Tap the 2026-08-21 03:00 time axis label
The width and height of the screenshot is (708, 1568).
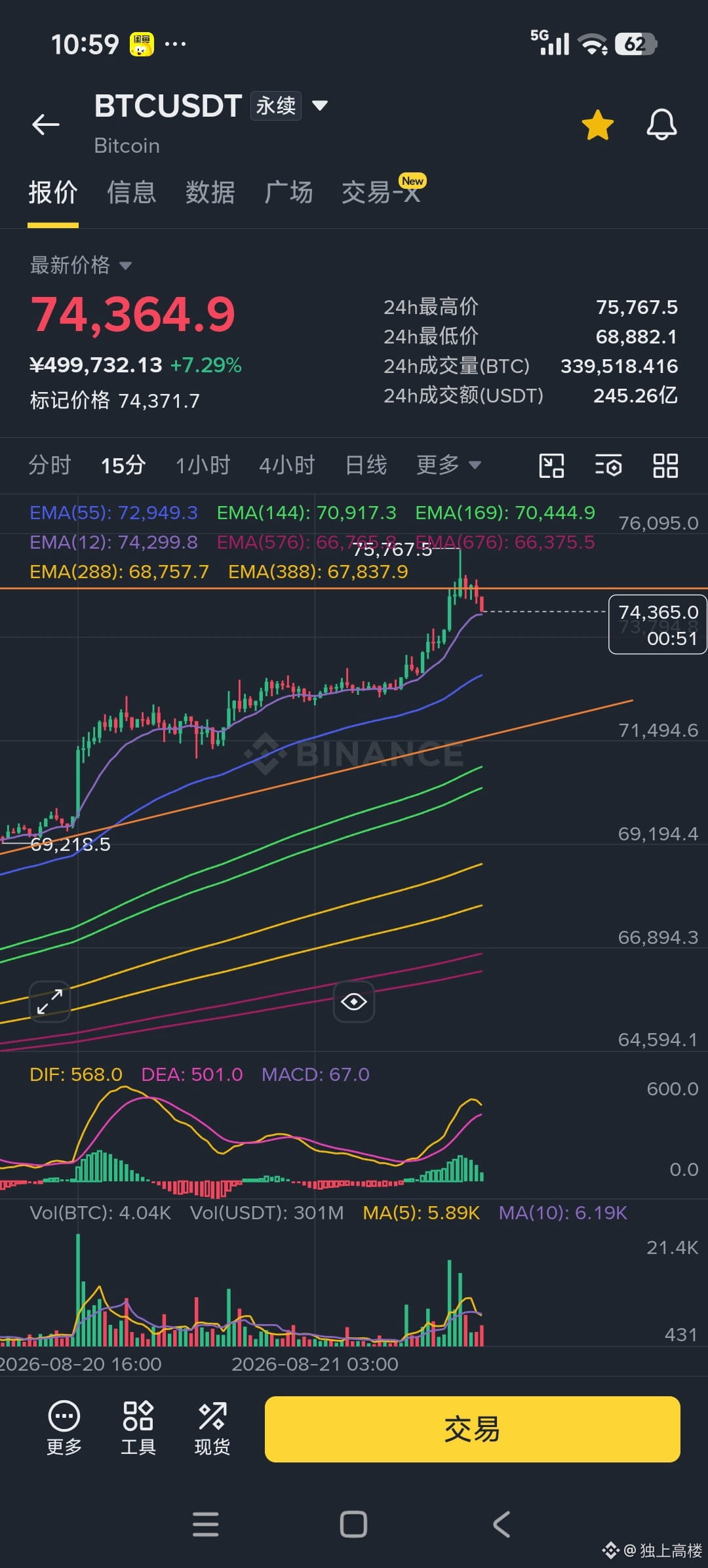click(x=315, y=1364)
